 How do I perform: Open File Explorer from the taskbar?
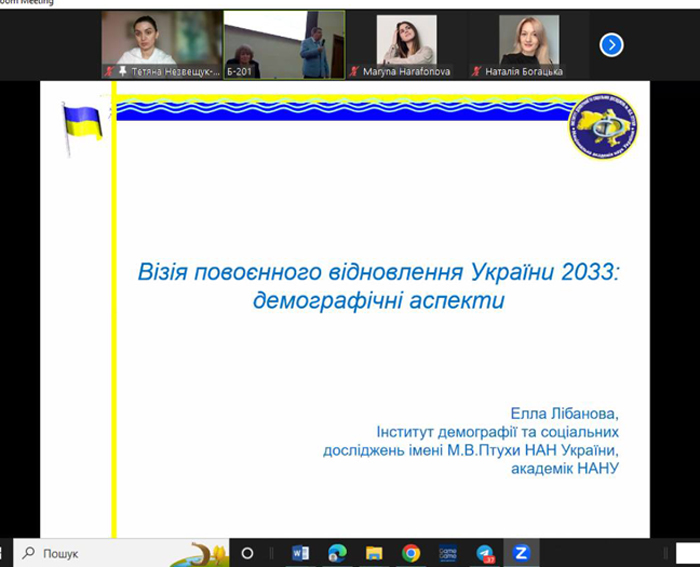pos(374,554)
